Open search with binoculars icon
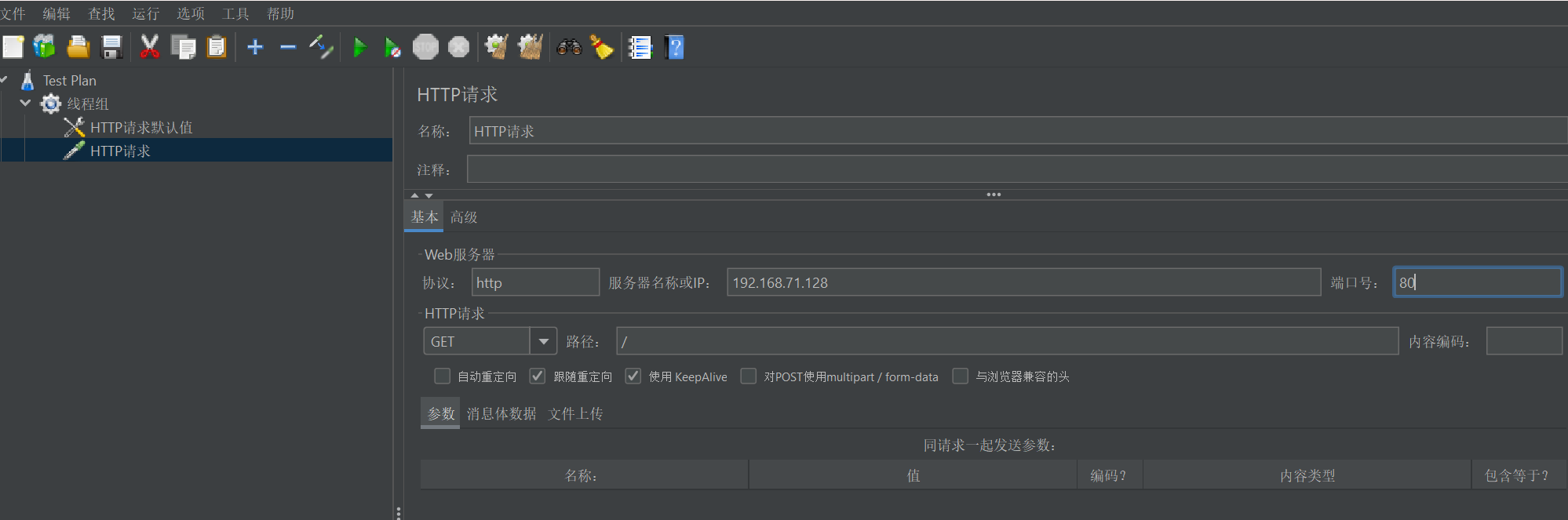1568x520 pixels. [569, 47]
